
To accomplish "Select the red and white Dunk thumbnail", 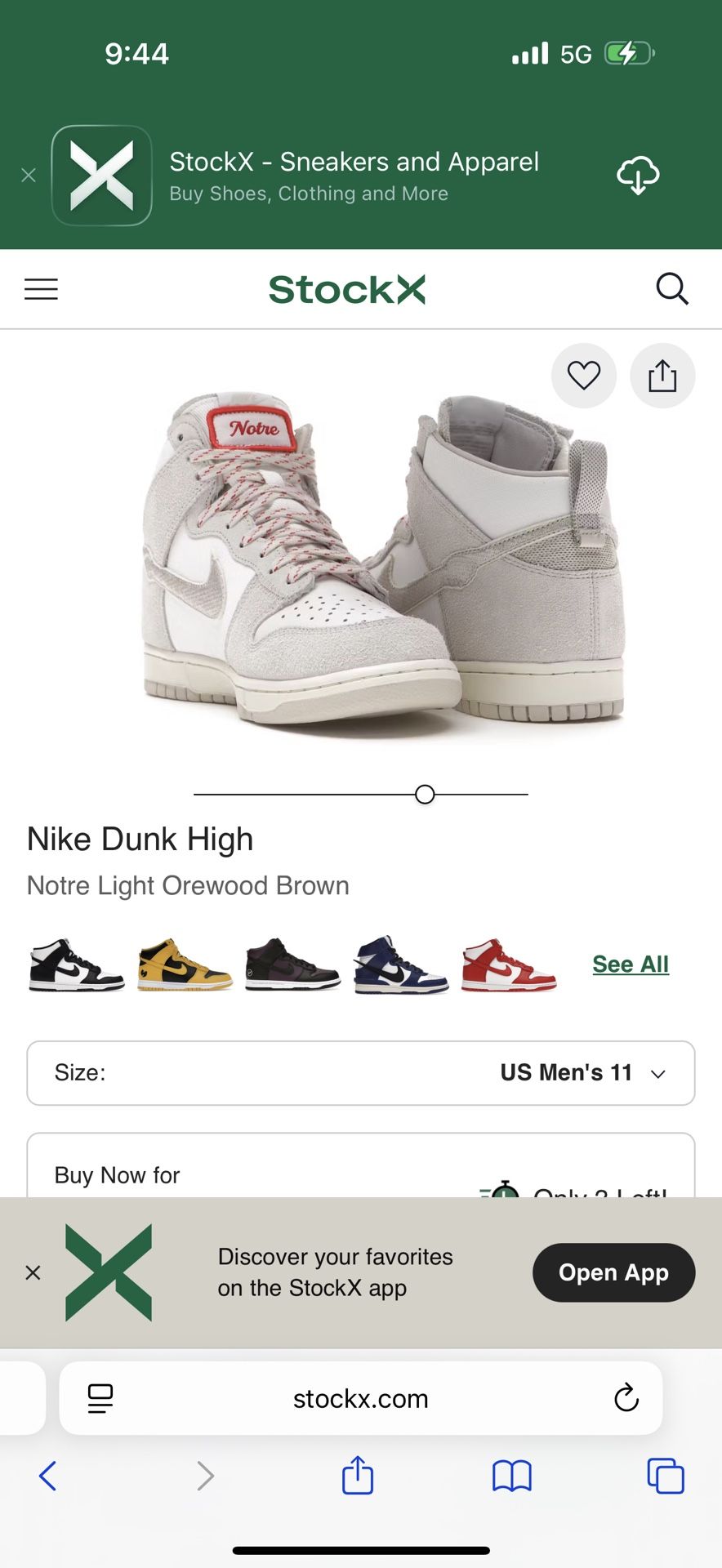I will pos(508,964).
